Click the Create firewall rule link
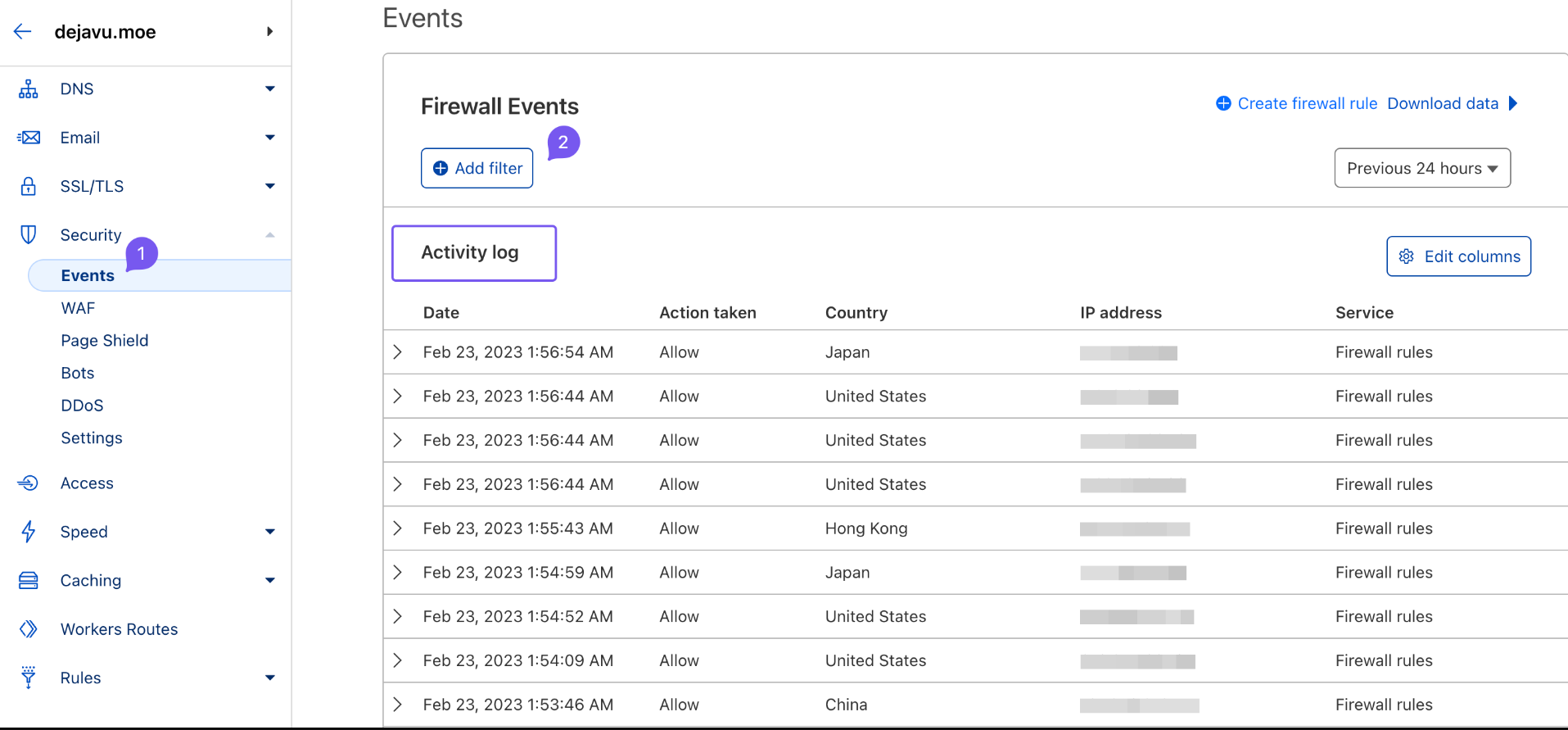 pos(1297,103)
